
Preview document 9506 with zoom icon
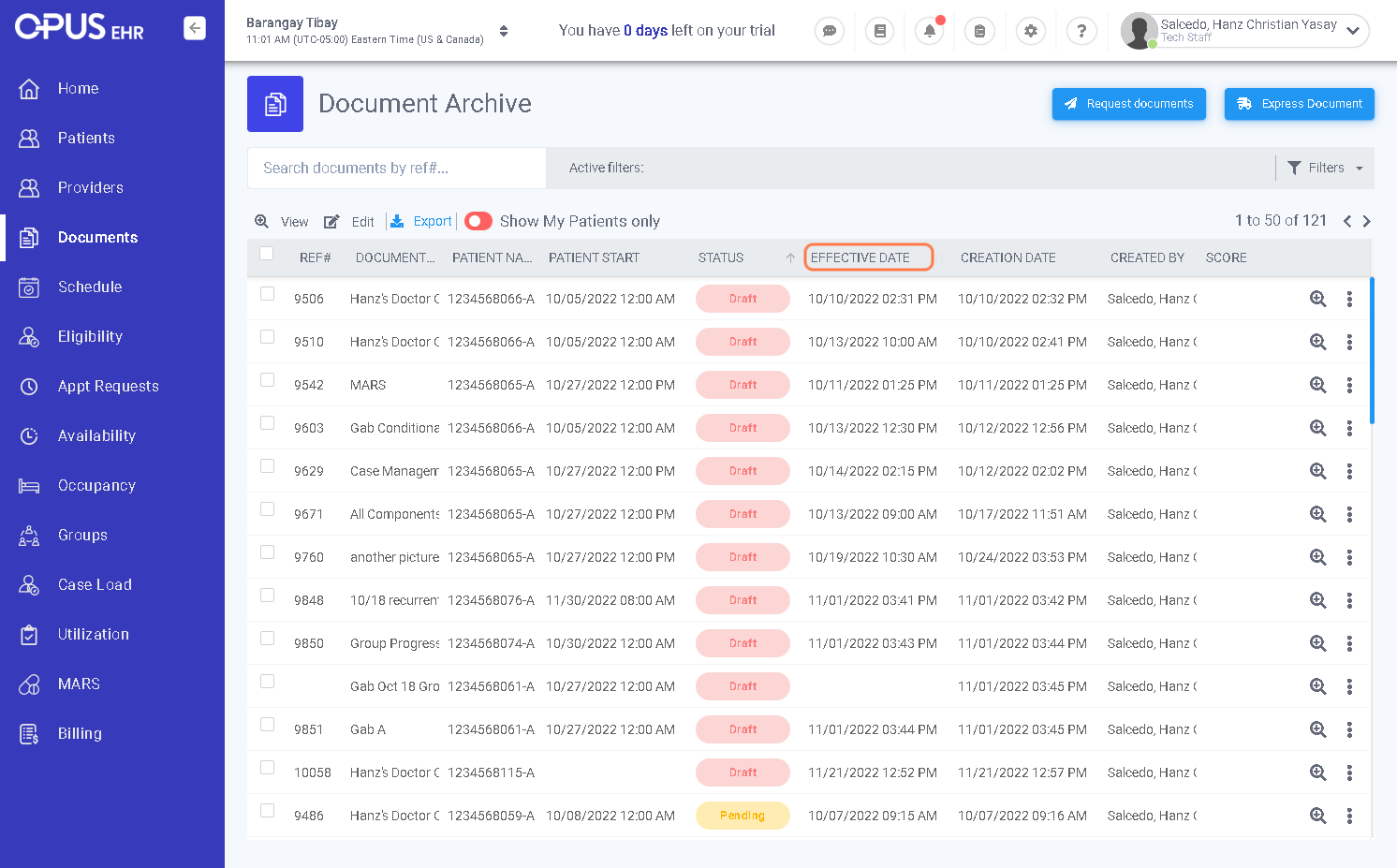click(x=1318, y=299)
